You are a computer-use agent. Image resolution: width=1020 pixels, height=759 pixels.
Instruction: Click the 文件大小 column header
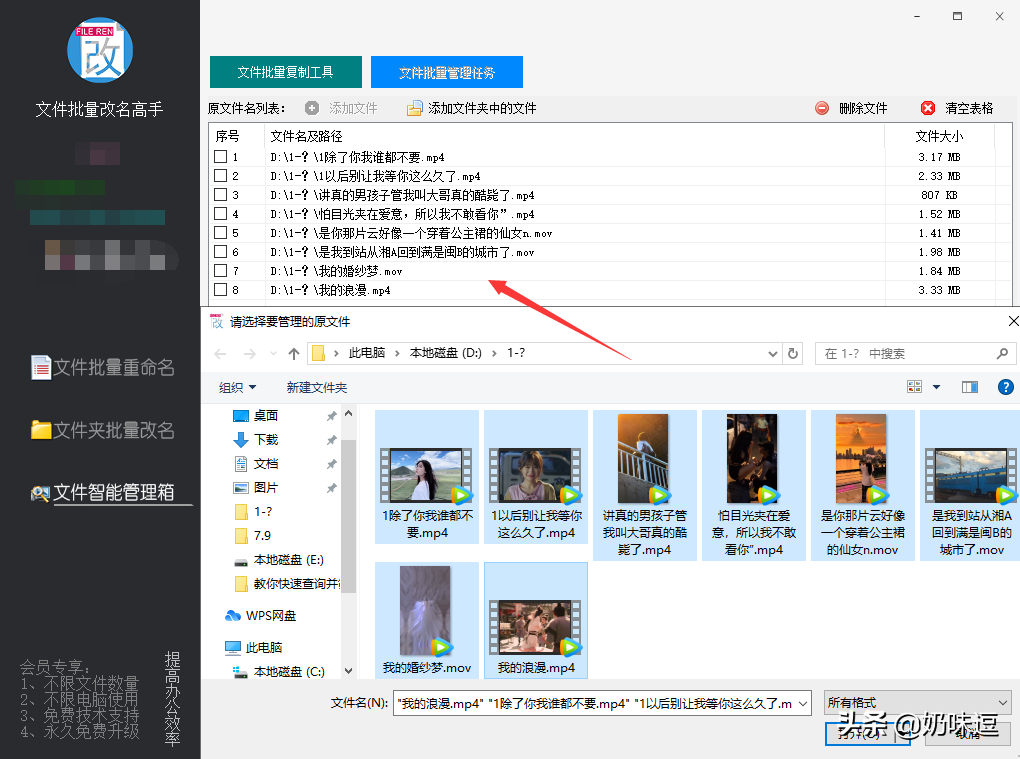(939, 136)
